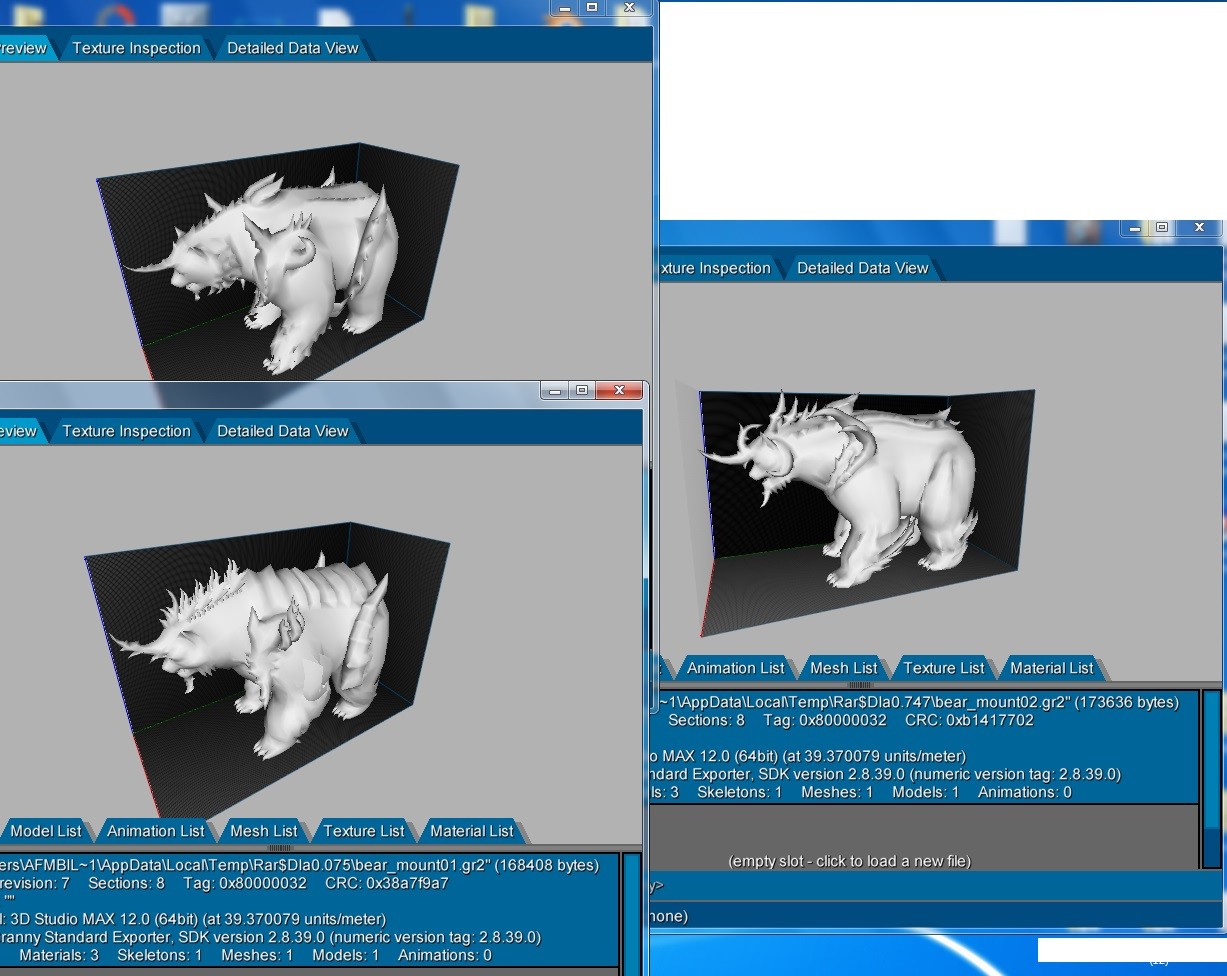Click revision: 7 in bear_mount01 info

(x=35, y=883)
